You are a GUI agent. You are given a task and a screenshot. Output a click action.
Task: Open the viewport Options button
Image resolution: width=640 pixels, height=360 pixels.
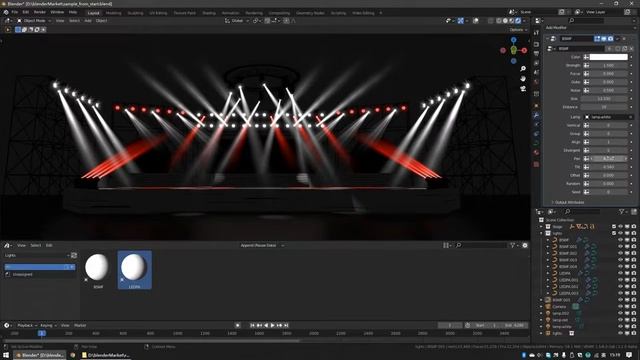(x=518, y=30)
